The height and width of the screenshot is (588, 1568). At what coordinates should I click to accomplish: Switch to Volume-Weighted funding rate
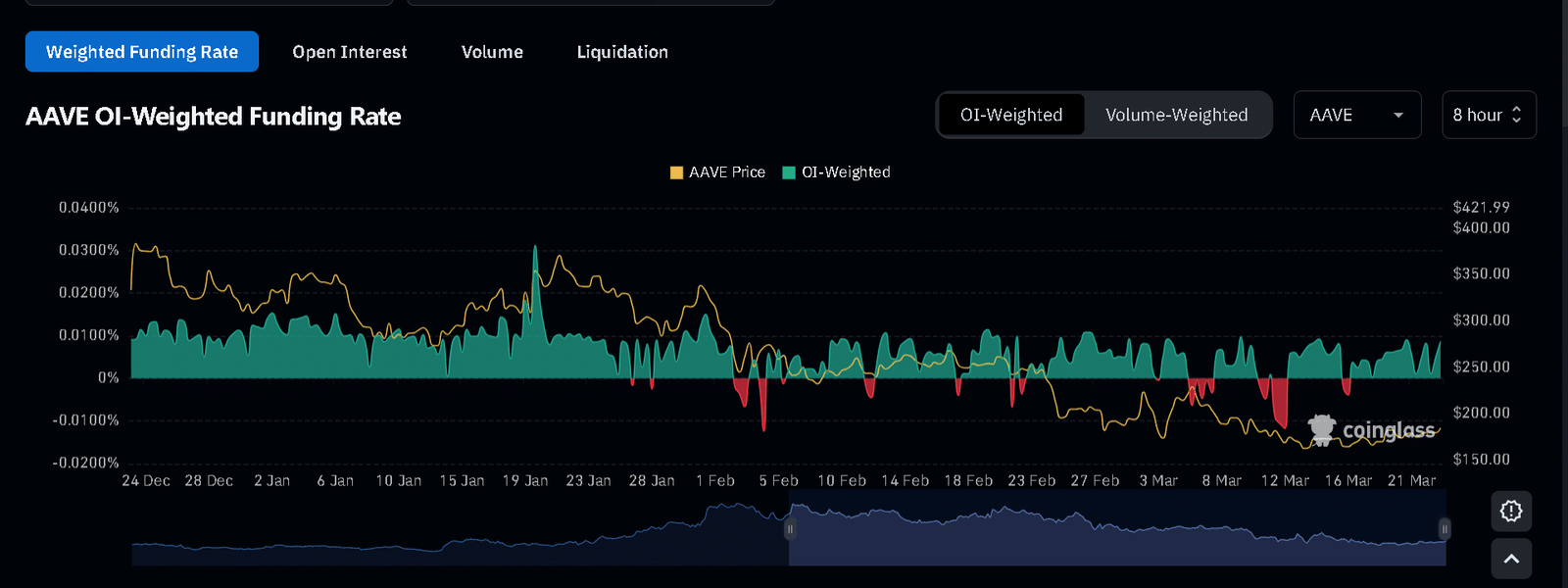pos(1176,115)
